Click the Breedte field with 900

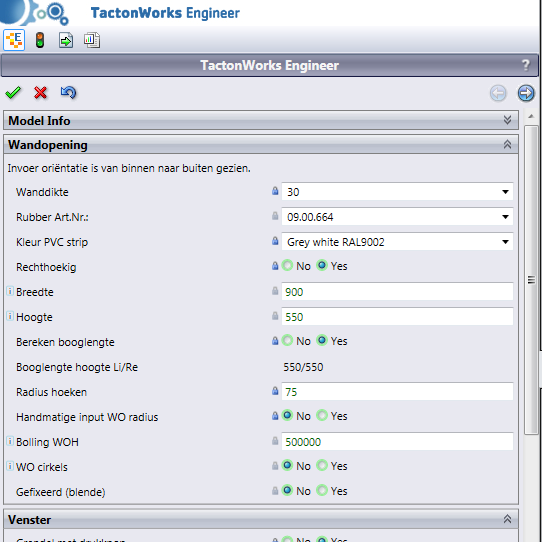397,292
